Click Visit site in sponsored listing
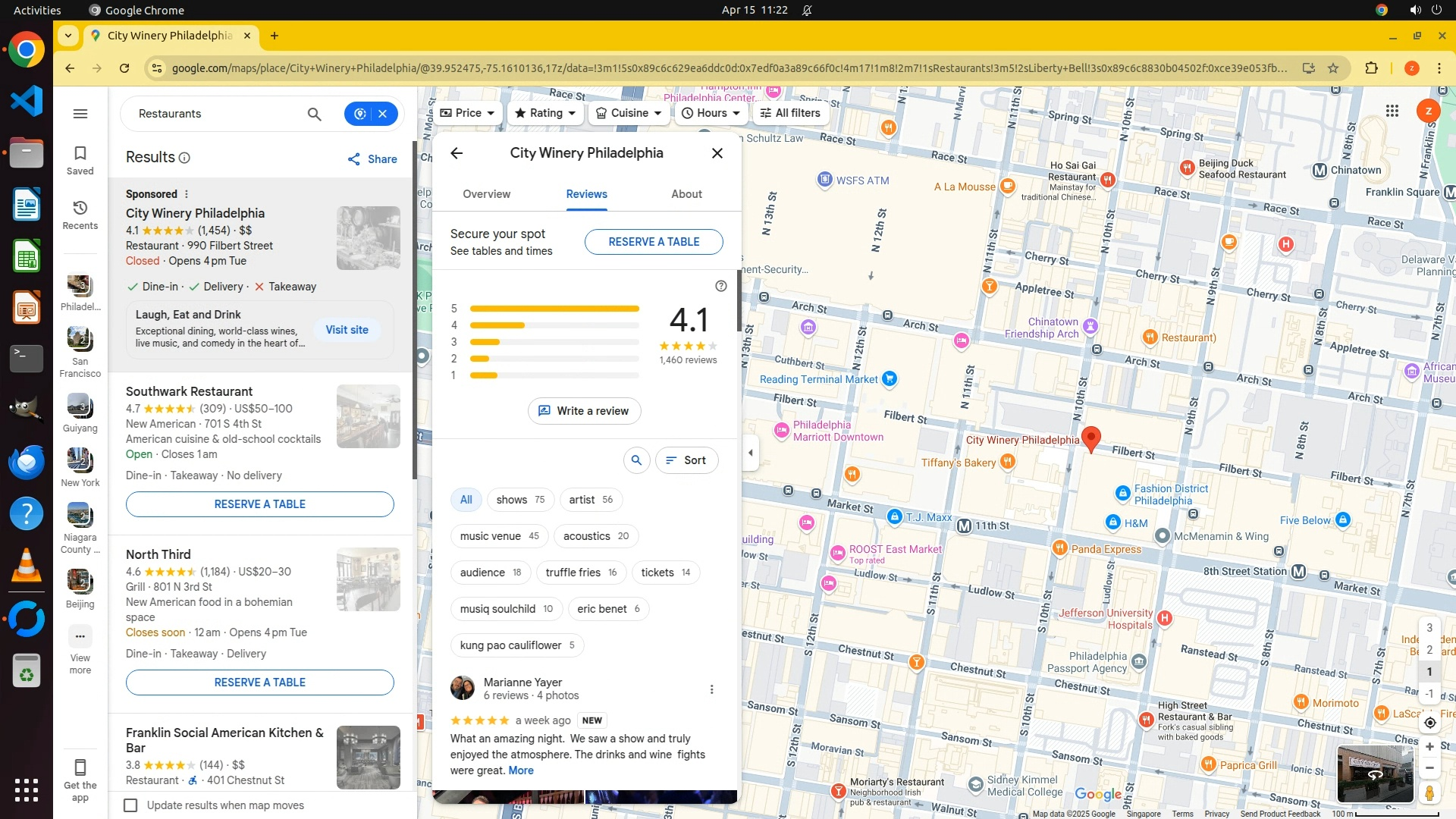The width and height of the screenshot is (1456, 819). (347, 330)
